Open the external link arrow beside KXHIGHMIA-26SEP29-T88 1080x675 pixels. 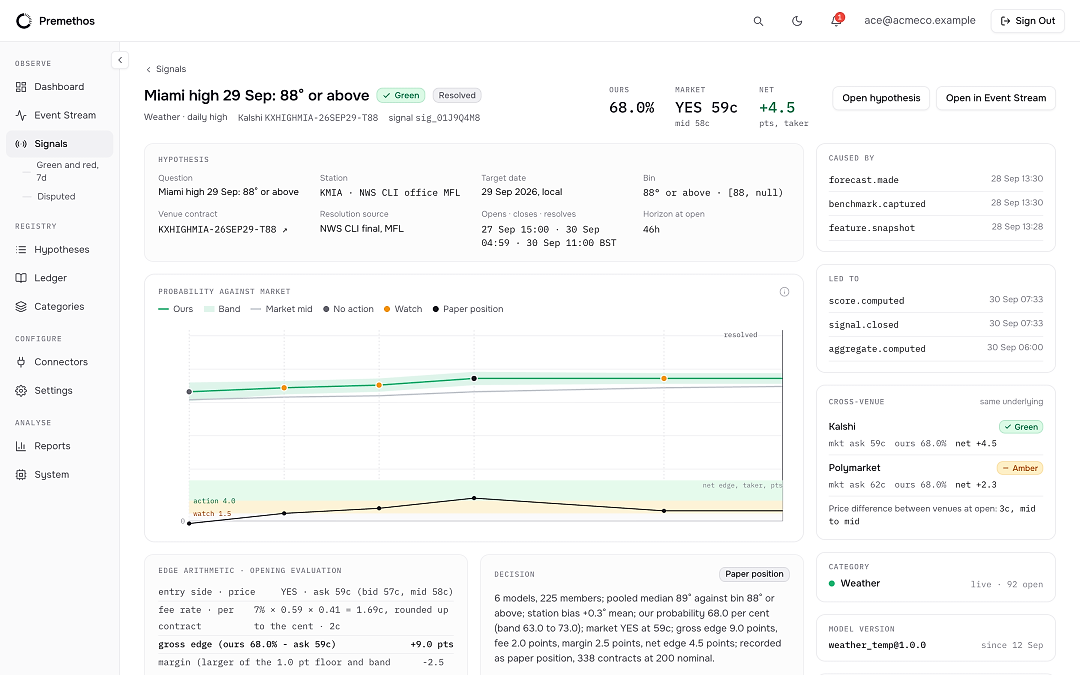[x=284, y=230]
